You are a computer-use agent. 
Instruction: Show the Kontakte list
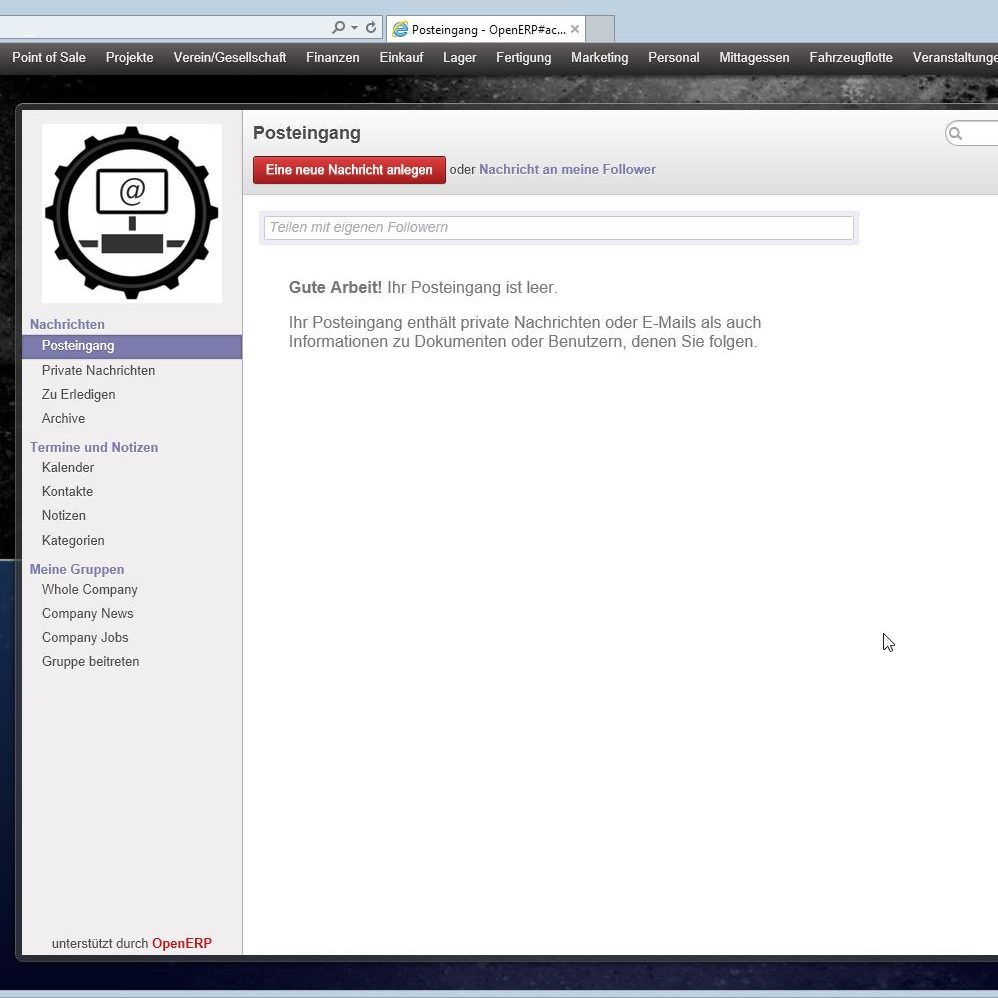click(67, 492)
